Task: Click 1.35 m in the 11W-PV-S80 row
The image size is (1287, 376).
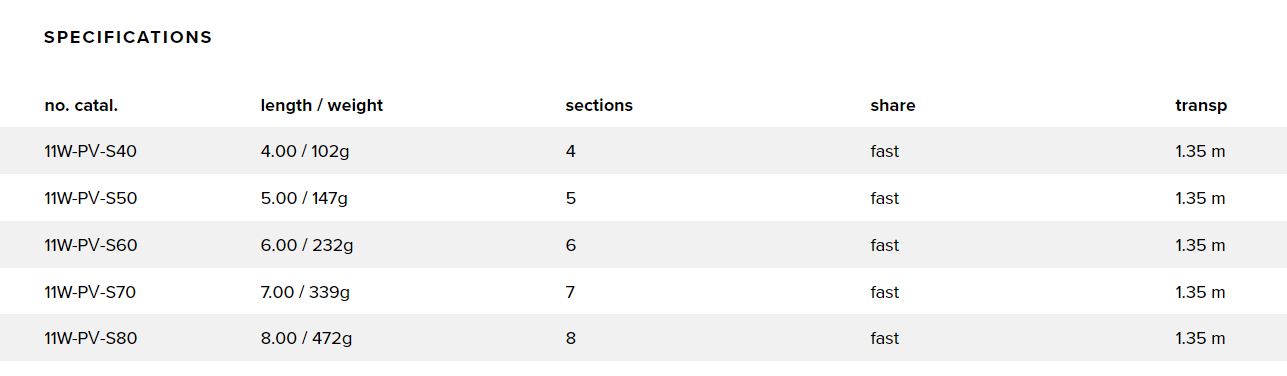Action: click(x=1200, y=339)
